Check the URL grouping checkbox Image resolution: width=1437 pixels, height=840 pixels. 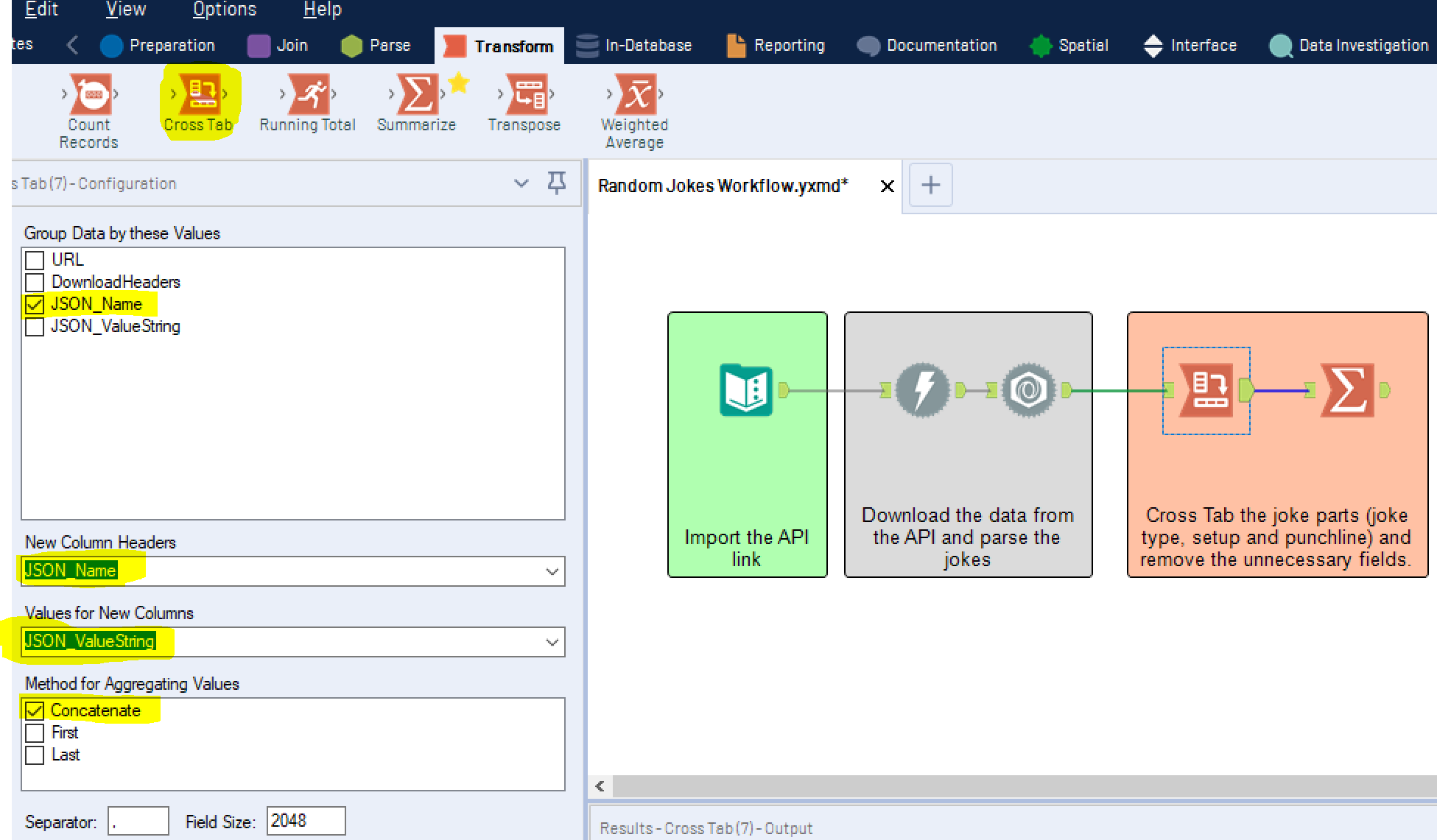35,260
